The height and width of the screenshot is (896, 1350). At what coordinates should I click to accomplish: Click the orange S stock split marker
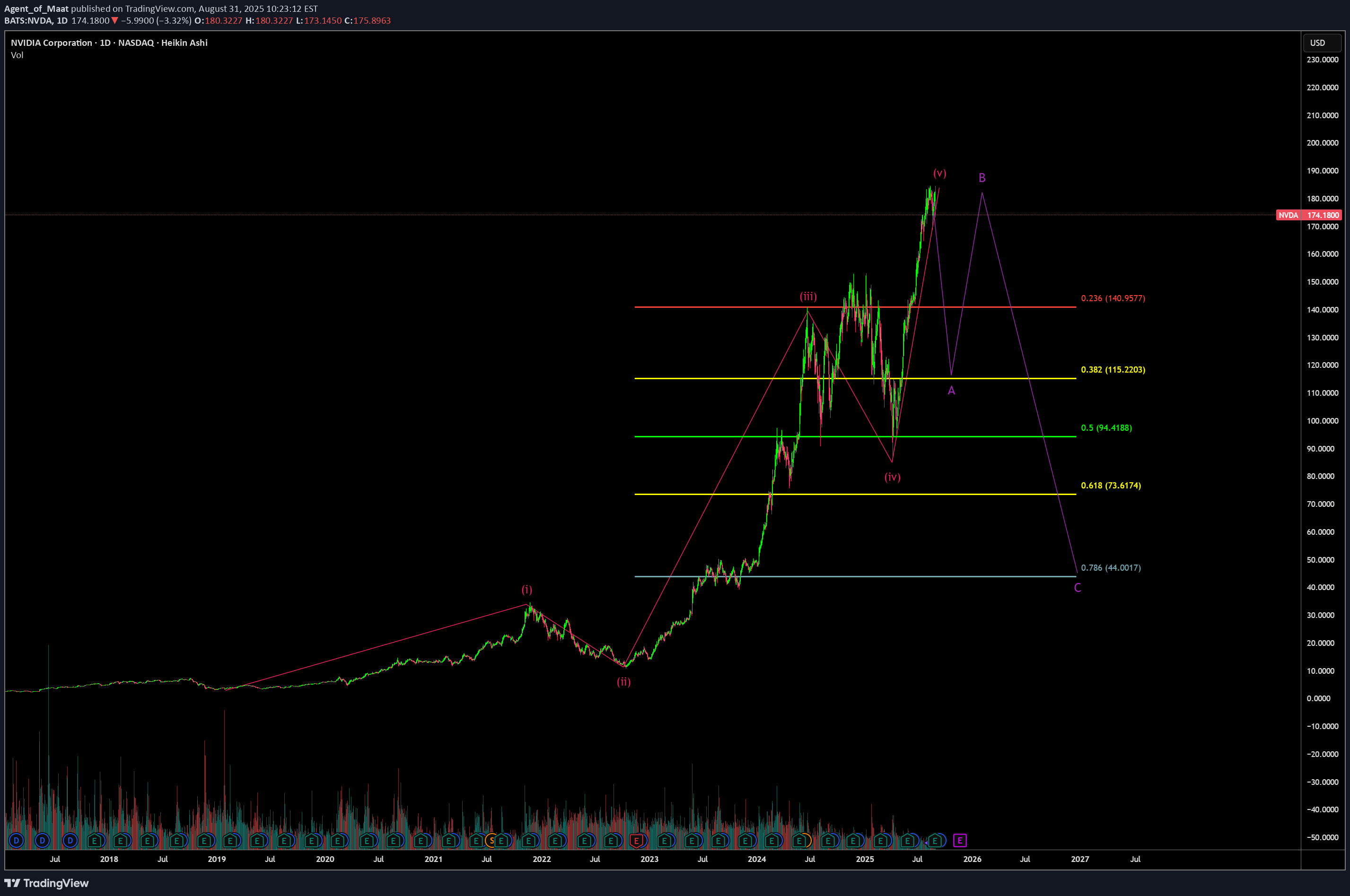(491, 840)
